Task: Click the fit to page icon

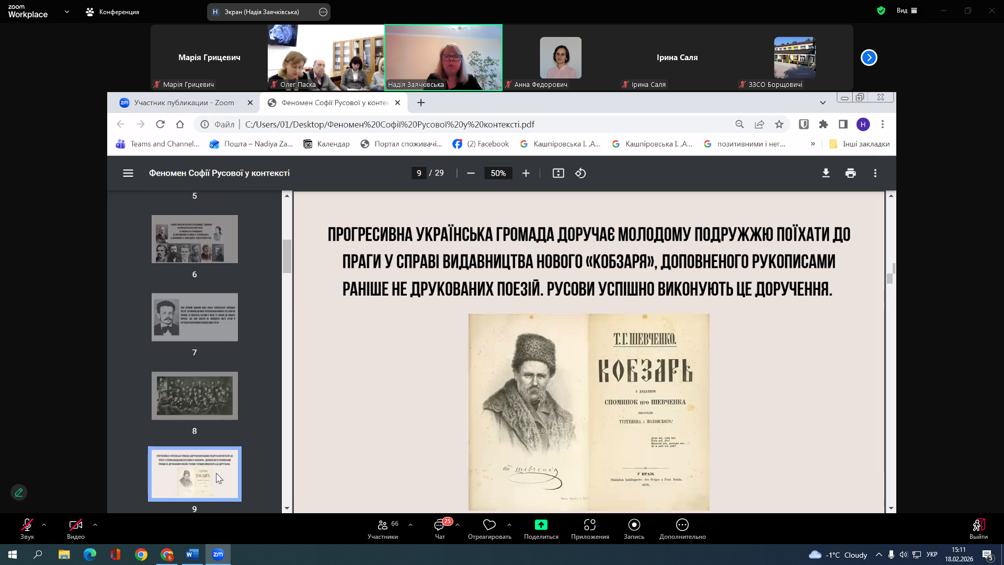Action: click(x=558, y=173)
